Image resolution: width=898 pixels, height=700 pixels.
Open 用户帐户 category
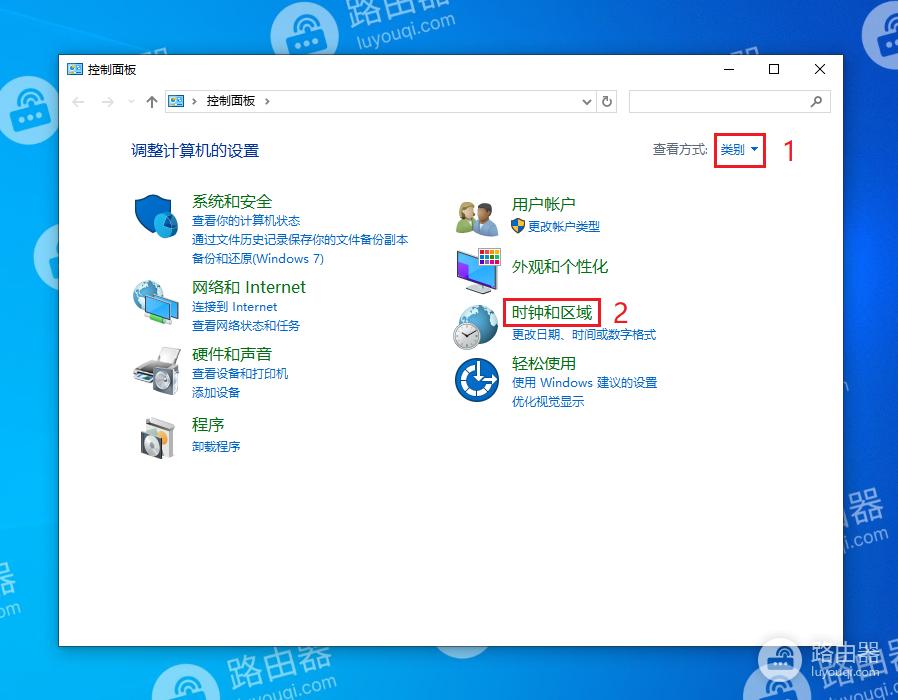(x=543, y=204)
